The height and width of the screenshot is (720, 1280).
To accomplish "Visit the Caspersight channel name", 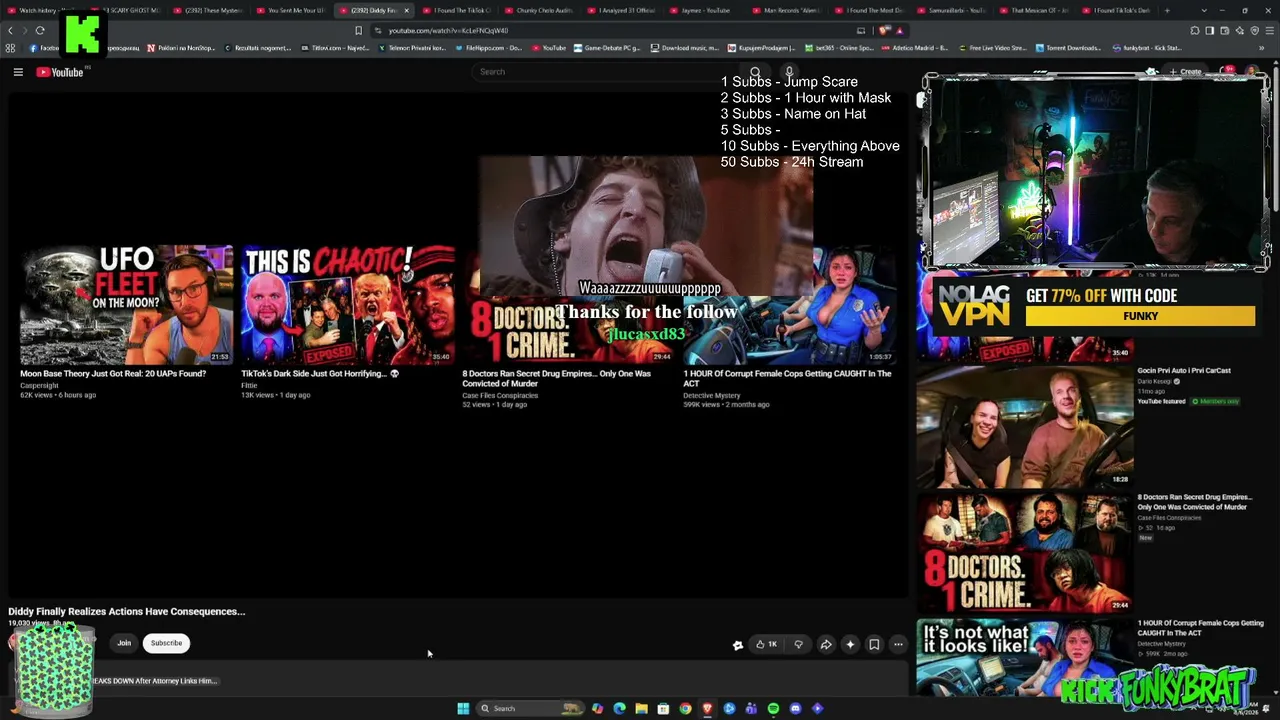I will (39, 385).
